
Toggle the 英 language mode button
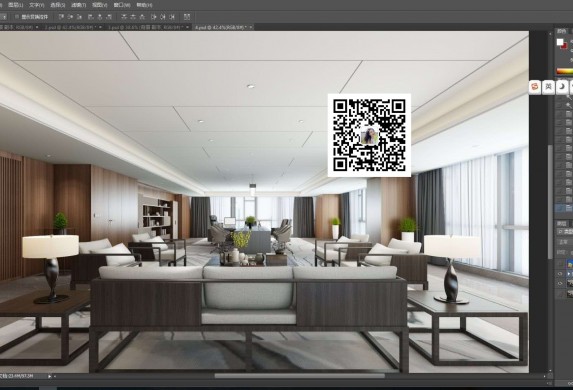coord(548,87)
